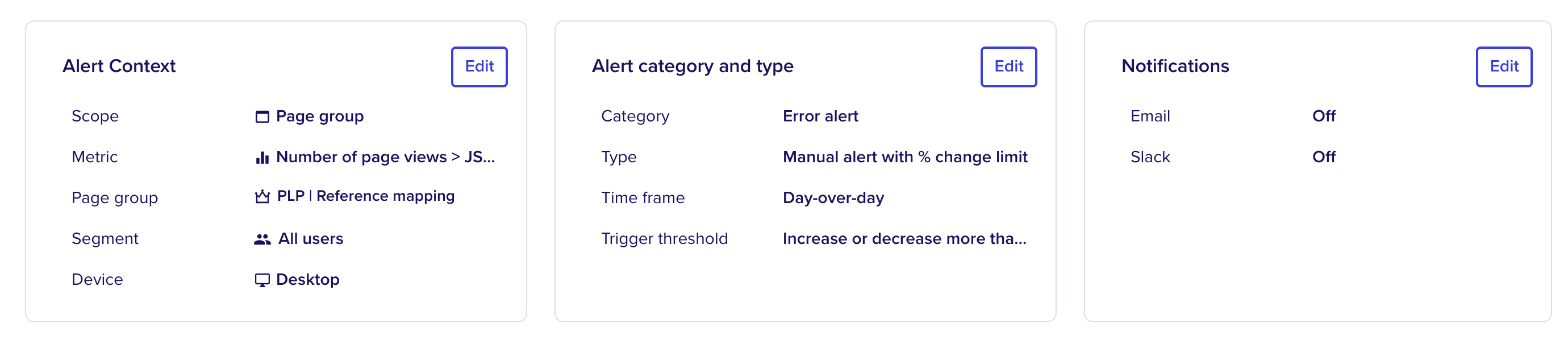1568x337 pixels.
Task: Click the Notifications heading
Action: pyautogui.click(x=1175, y=66)
